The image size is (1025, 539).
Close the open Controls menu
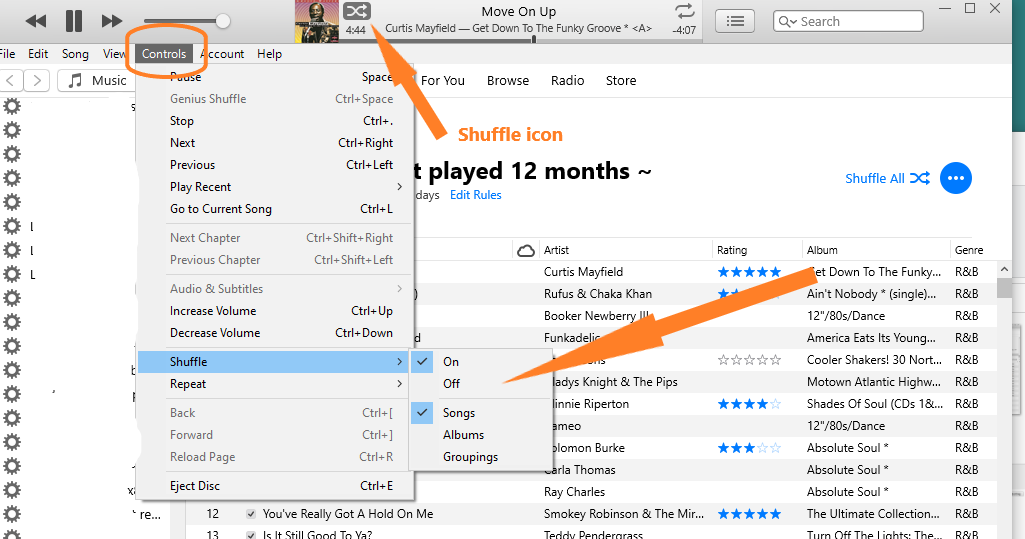point(164,54)
